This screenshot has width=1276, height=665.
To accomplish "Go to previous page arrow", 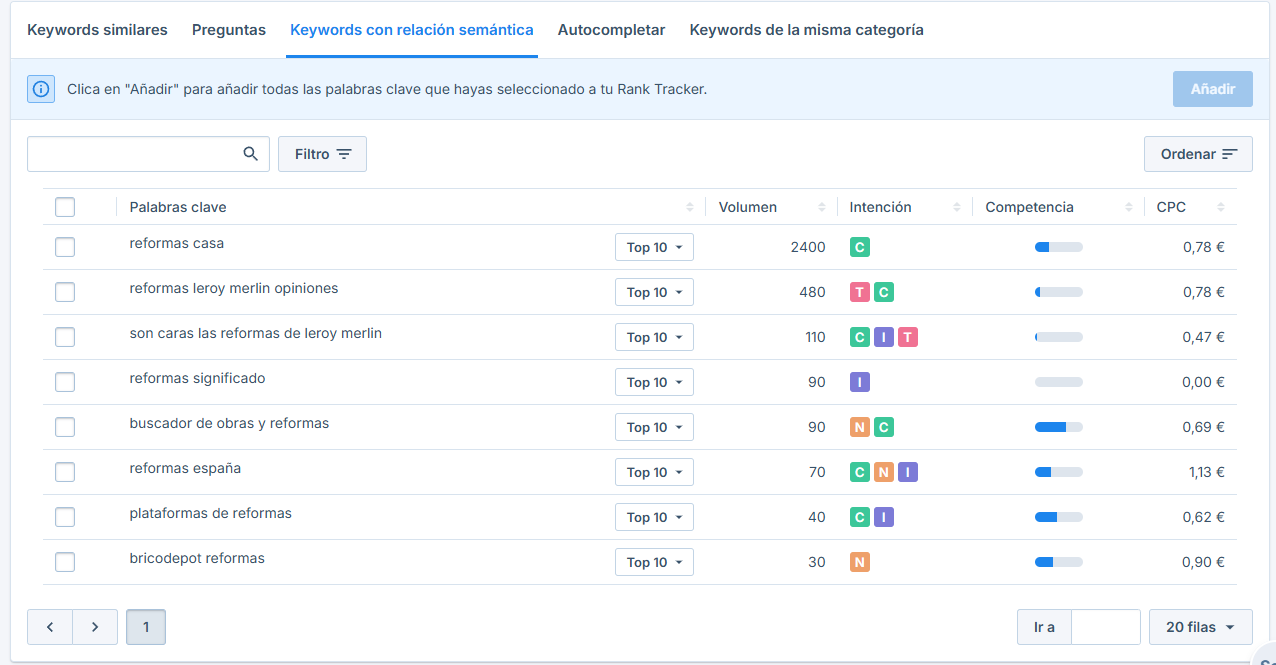I will (x=50, y=627).
